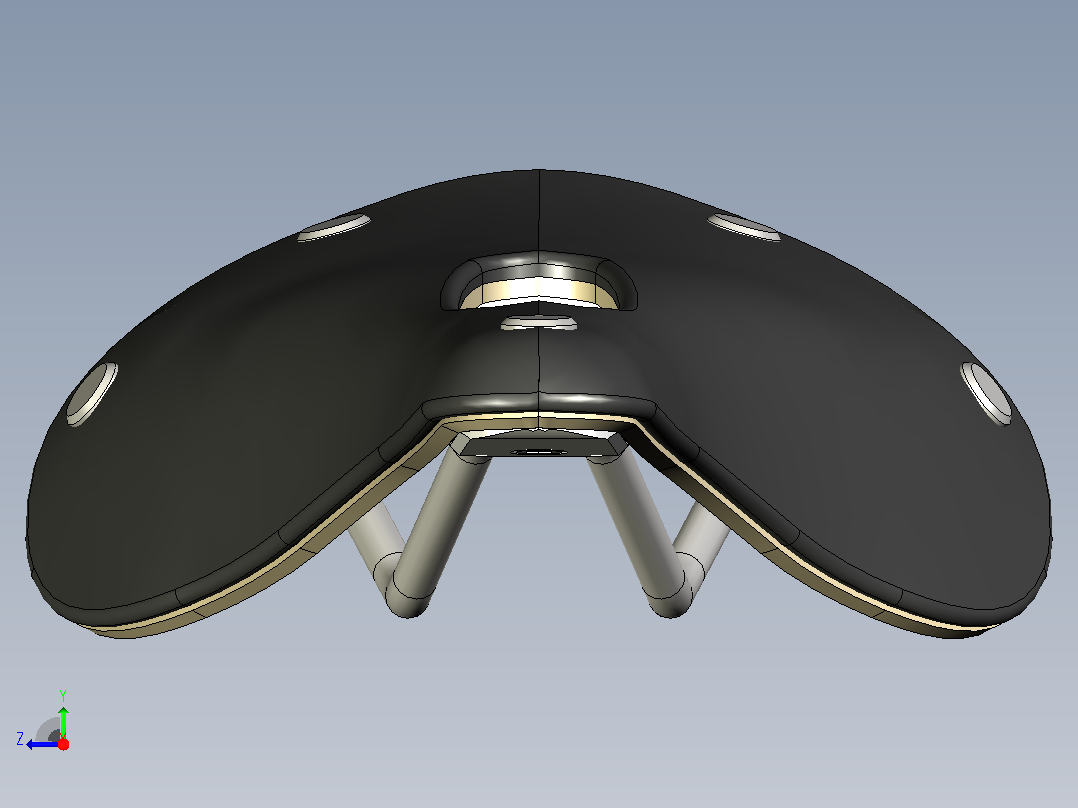Click the blue Z axis arrow of the triad
The width and height of the screenshot is (1078, 808).
43,745
